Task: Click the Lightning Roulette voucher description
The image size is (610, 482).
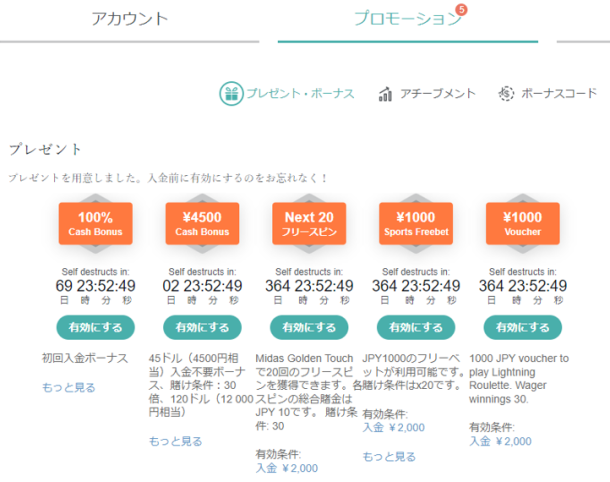Action: tap(519, 379)
